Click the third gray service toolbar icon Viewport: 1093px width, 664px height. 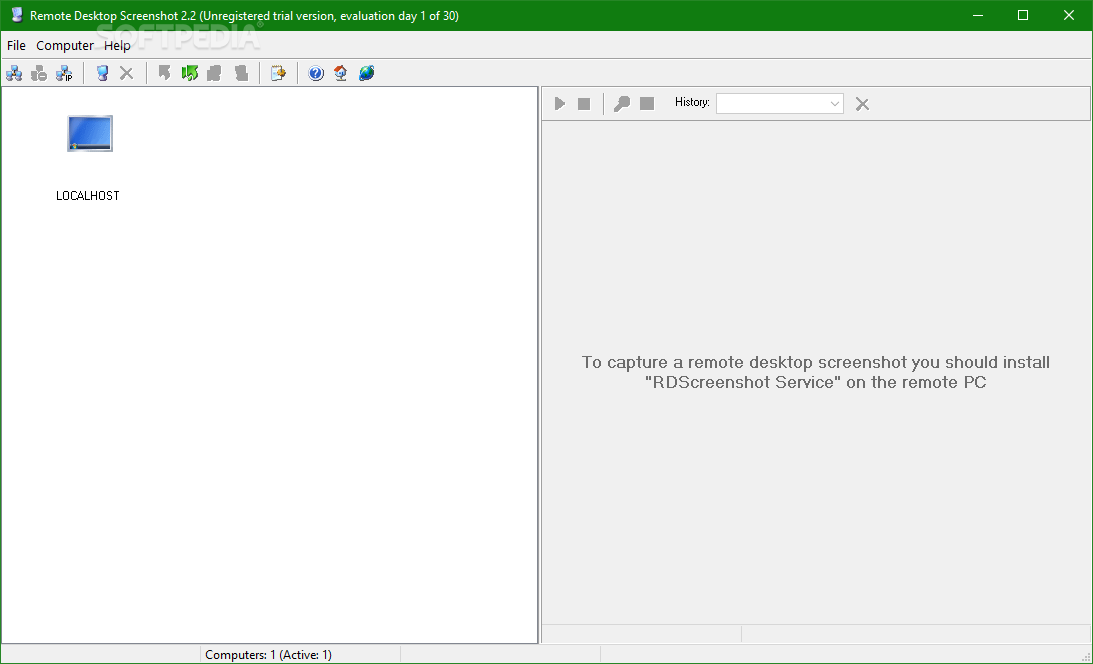tap(215, 73)
